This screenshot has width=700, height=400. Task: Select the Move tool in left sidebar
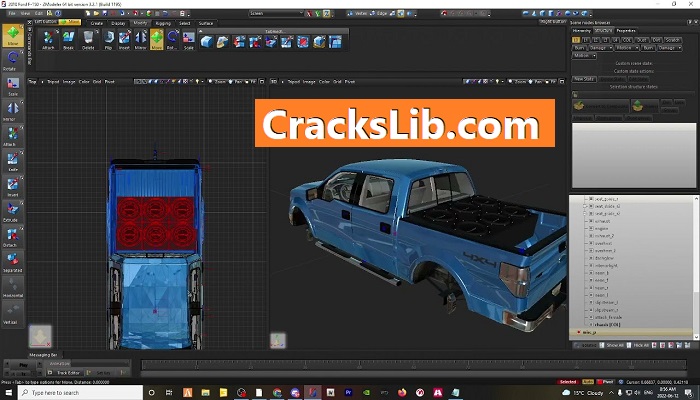click(x=12, y=35)
